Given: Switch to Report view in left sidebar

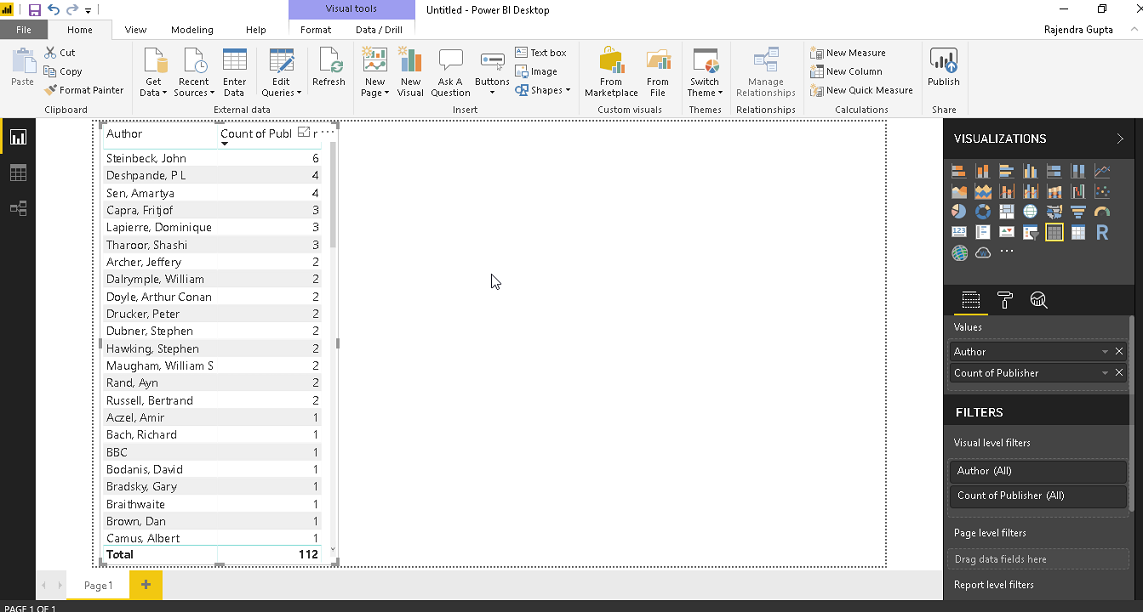Looking at the screenshot, I should 18,137.
